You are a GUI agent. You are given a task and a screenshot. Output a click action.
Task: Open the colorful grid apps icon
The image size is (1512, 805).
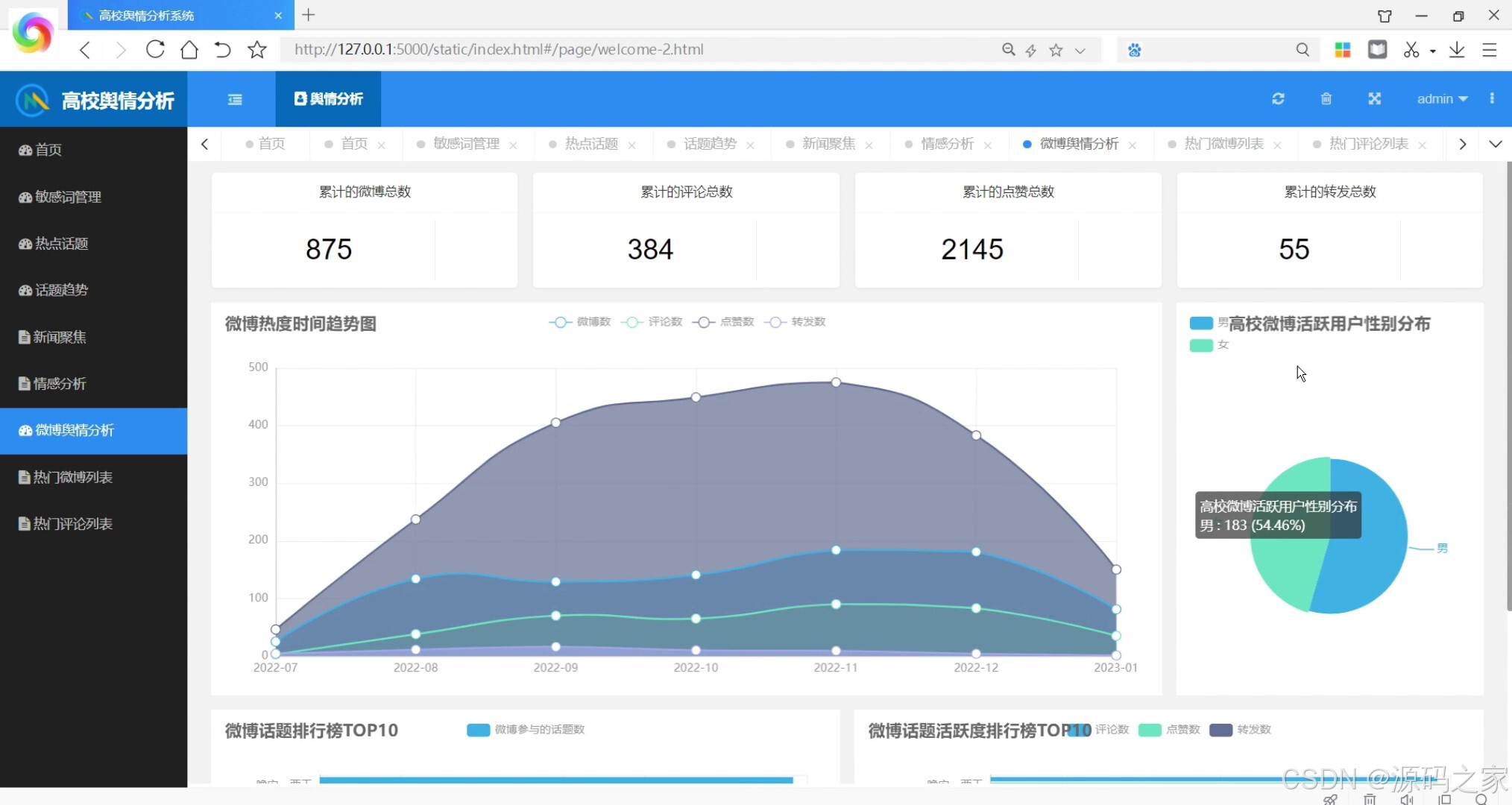(1343, 50)
